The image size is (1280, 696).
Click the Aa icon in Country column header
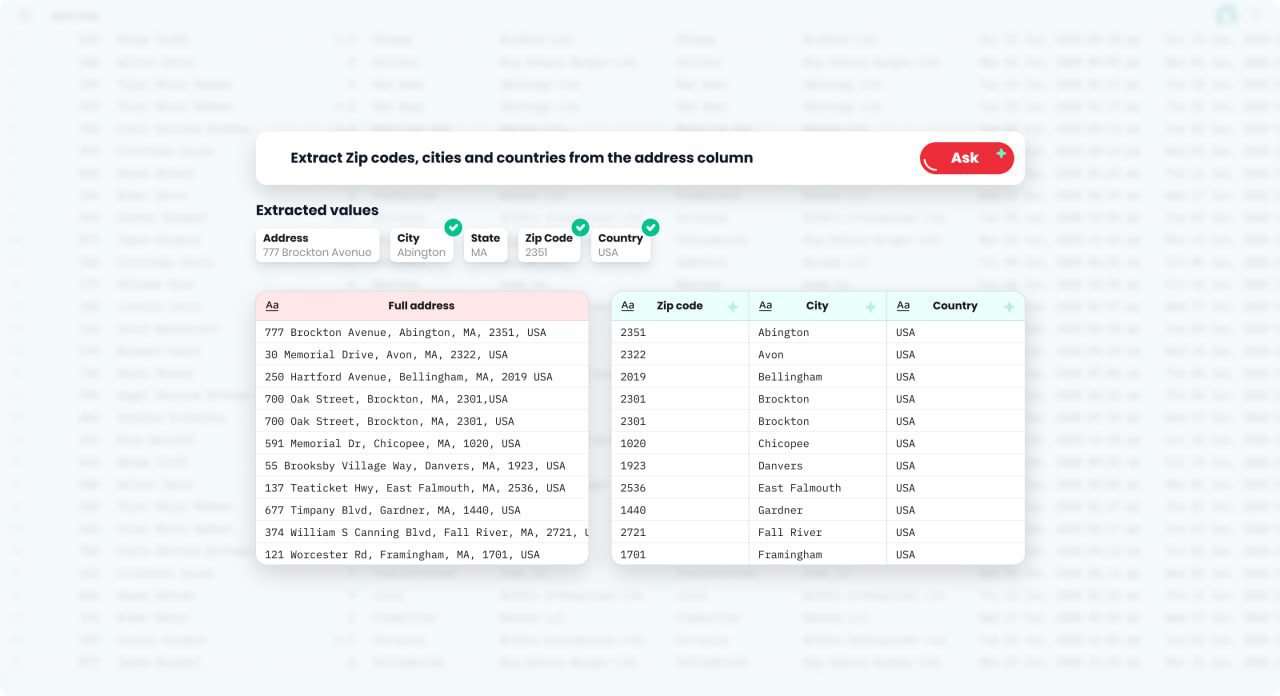click(x=903, y=306)
